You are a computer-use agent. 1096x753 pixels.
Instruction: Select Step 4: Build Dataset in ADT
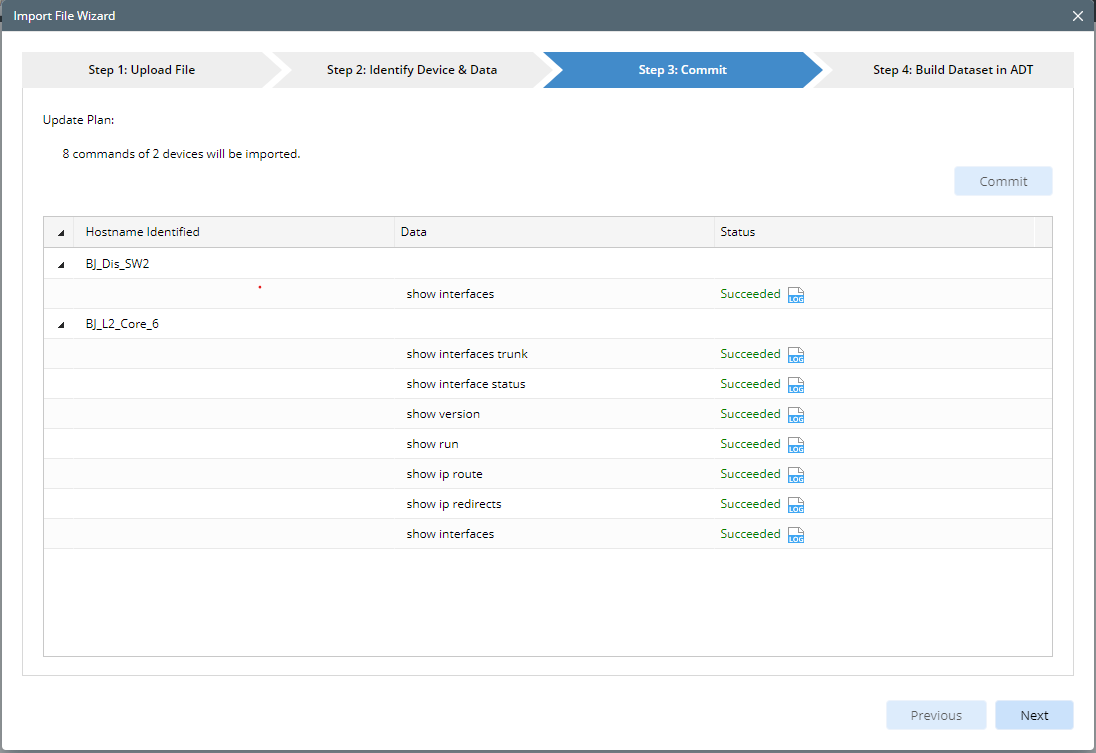[x=952, y=70]
